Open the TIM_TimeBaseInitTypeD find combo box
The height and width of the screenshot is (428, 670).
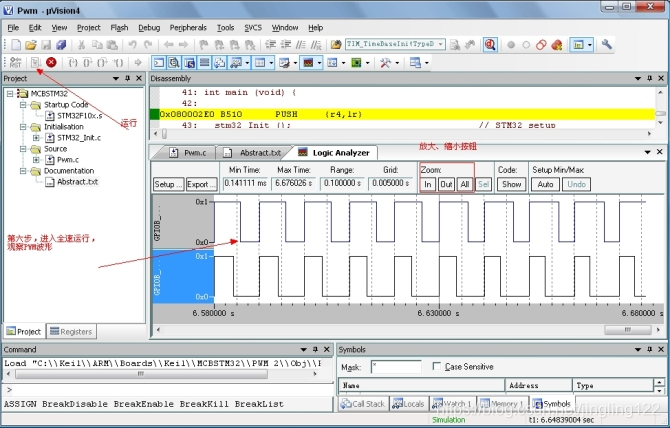[x=395, y=44]
